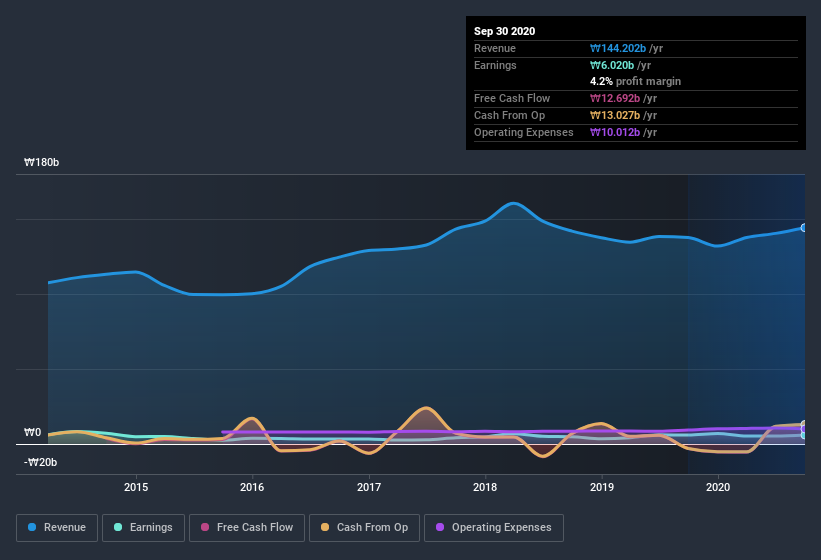This screenshot has height=560, width=821.
Task: Click the 2018 x-axis year label
Action: 485,487
